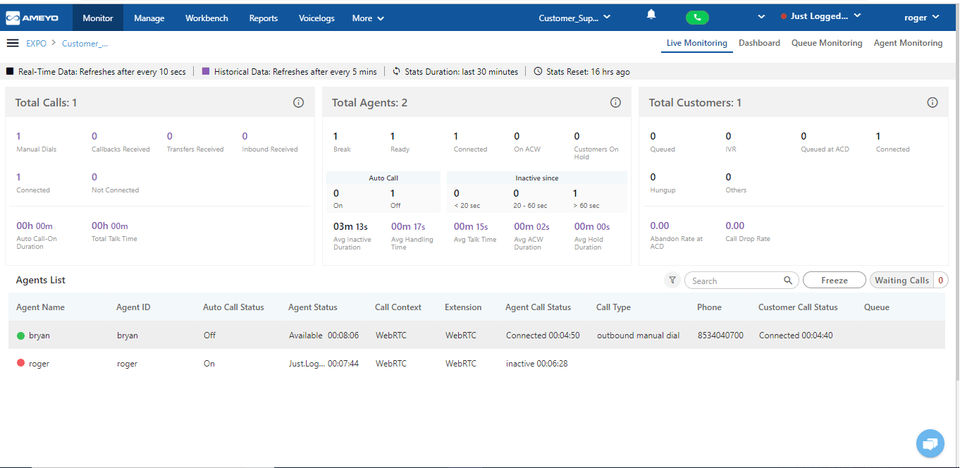The height and width of the screenshot is (468, 960).
Task: Click the green phone call button
Action: pos(698,17)
